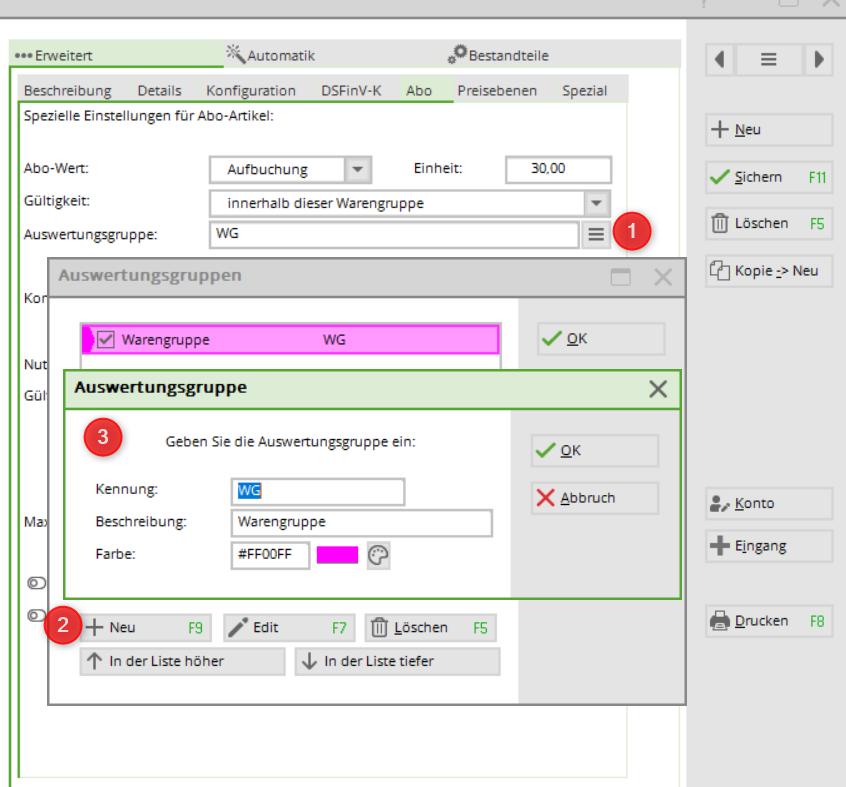The height and width of the screenshot is (787, 846).
Task: Click into the Beschreibung text field
Action: 361,522
